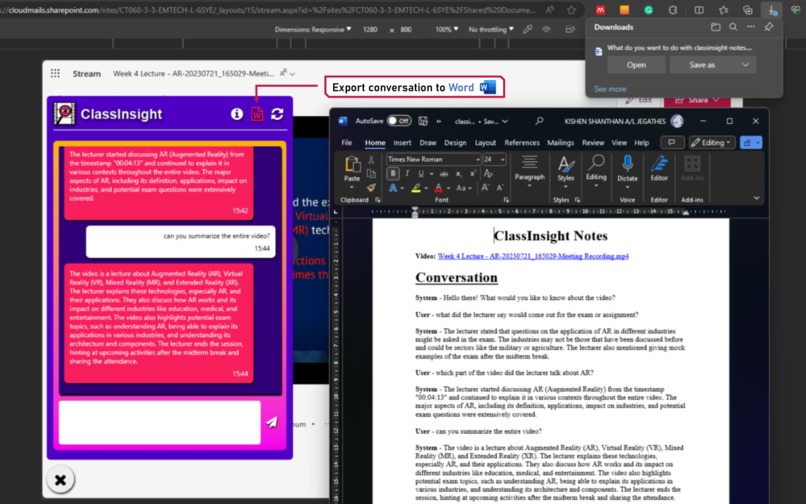Open the font size 24 dropdown

[x=502, y=159]
